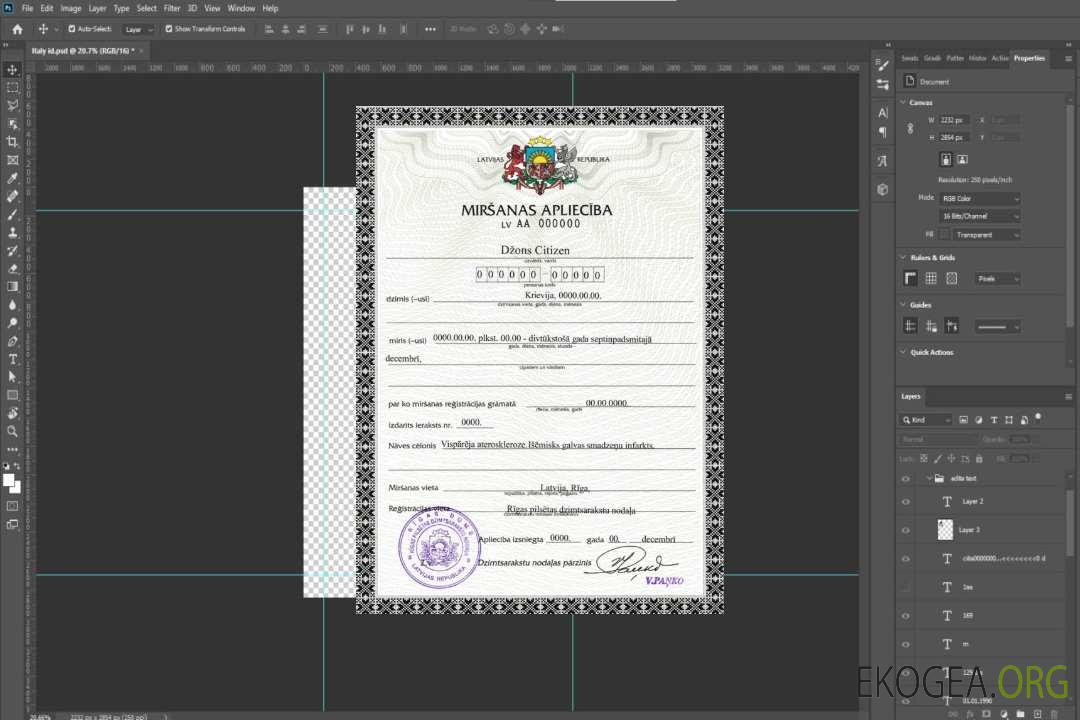Open the Paragraph panel icon
This screenshot has height=720, width=1080.
tap(883, 132)
